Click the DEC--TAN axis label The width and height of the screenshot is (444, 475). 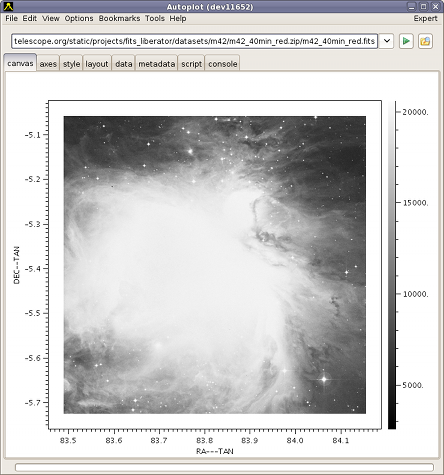17,265
